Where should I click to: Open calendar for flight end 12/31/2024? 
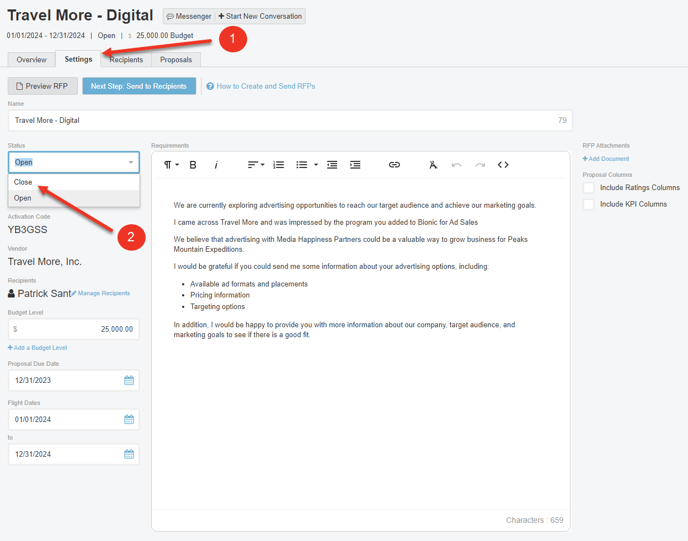(x=129, y=454)
